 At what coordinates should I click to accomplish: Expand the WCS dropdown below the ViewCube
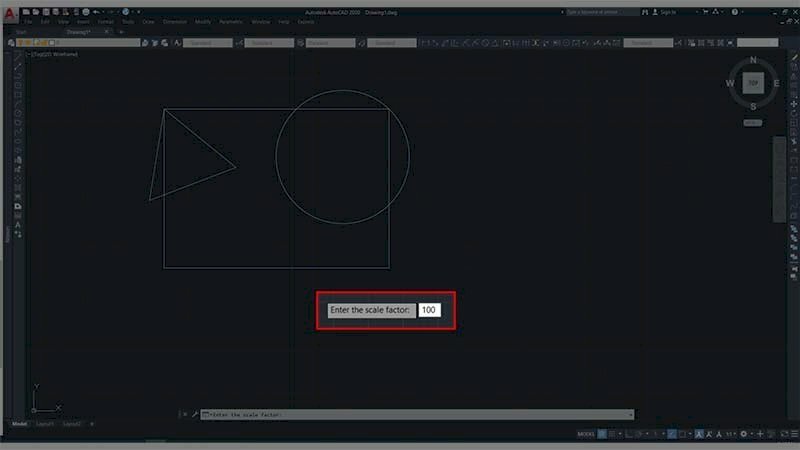(x=752, y=123)
